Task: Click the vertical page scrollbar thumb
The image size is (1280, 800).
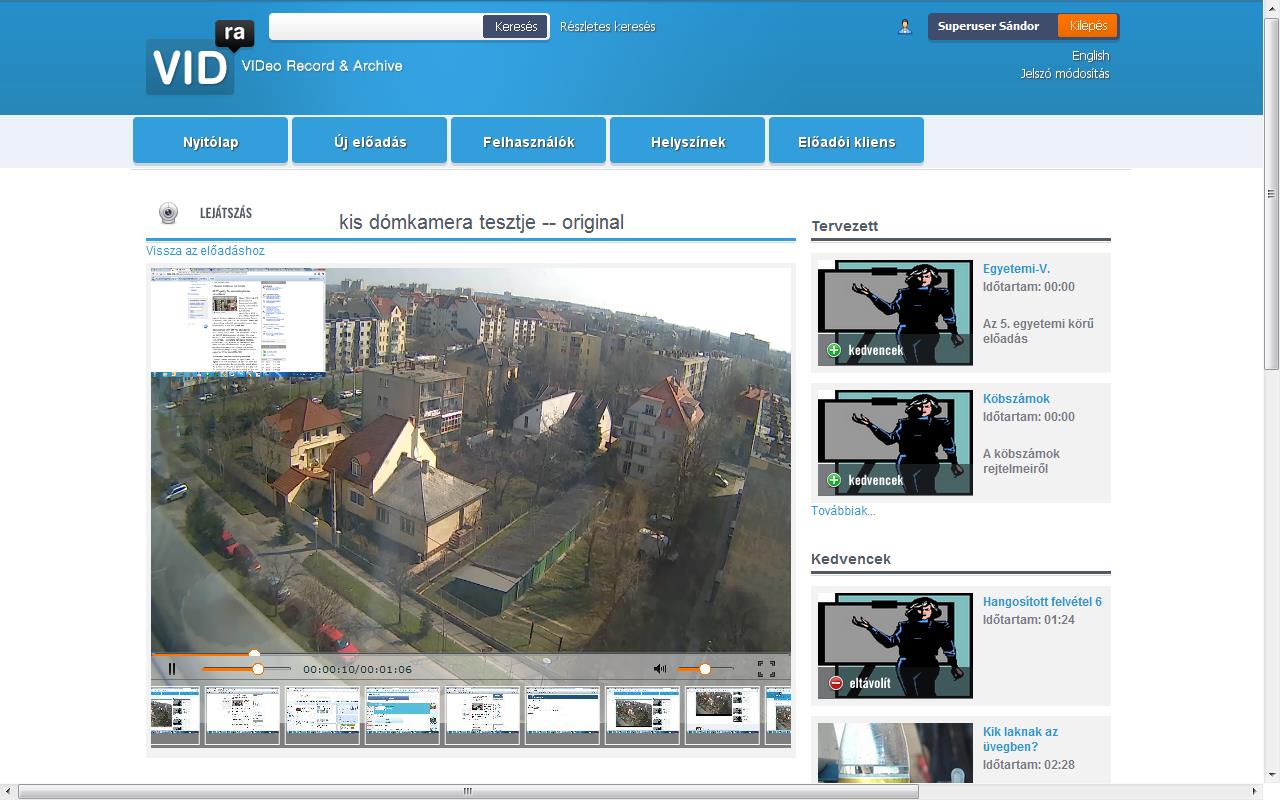Action: (1272, 193)
